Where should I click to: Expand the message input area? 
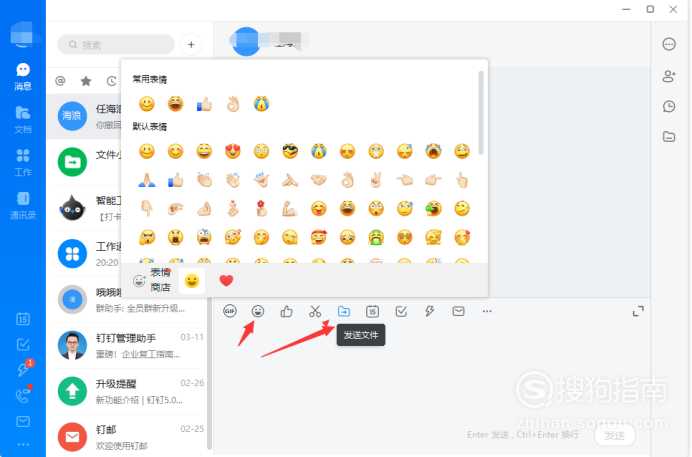[x=638, y=311]
